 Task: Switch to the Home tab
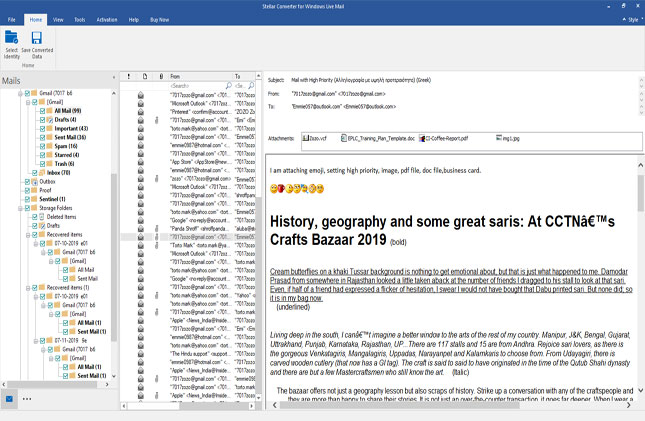click(36, 20)
